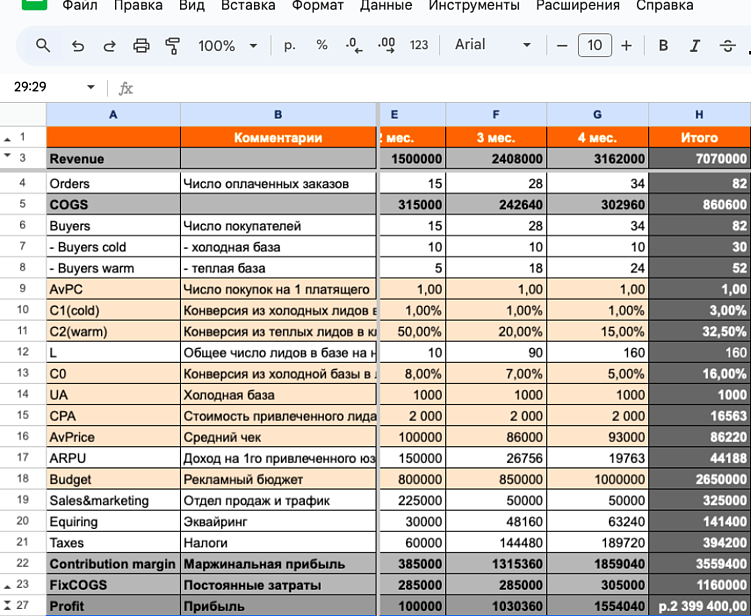Decrease decimal places

pyautogui.click(x=354, y=46)
